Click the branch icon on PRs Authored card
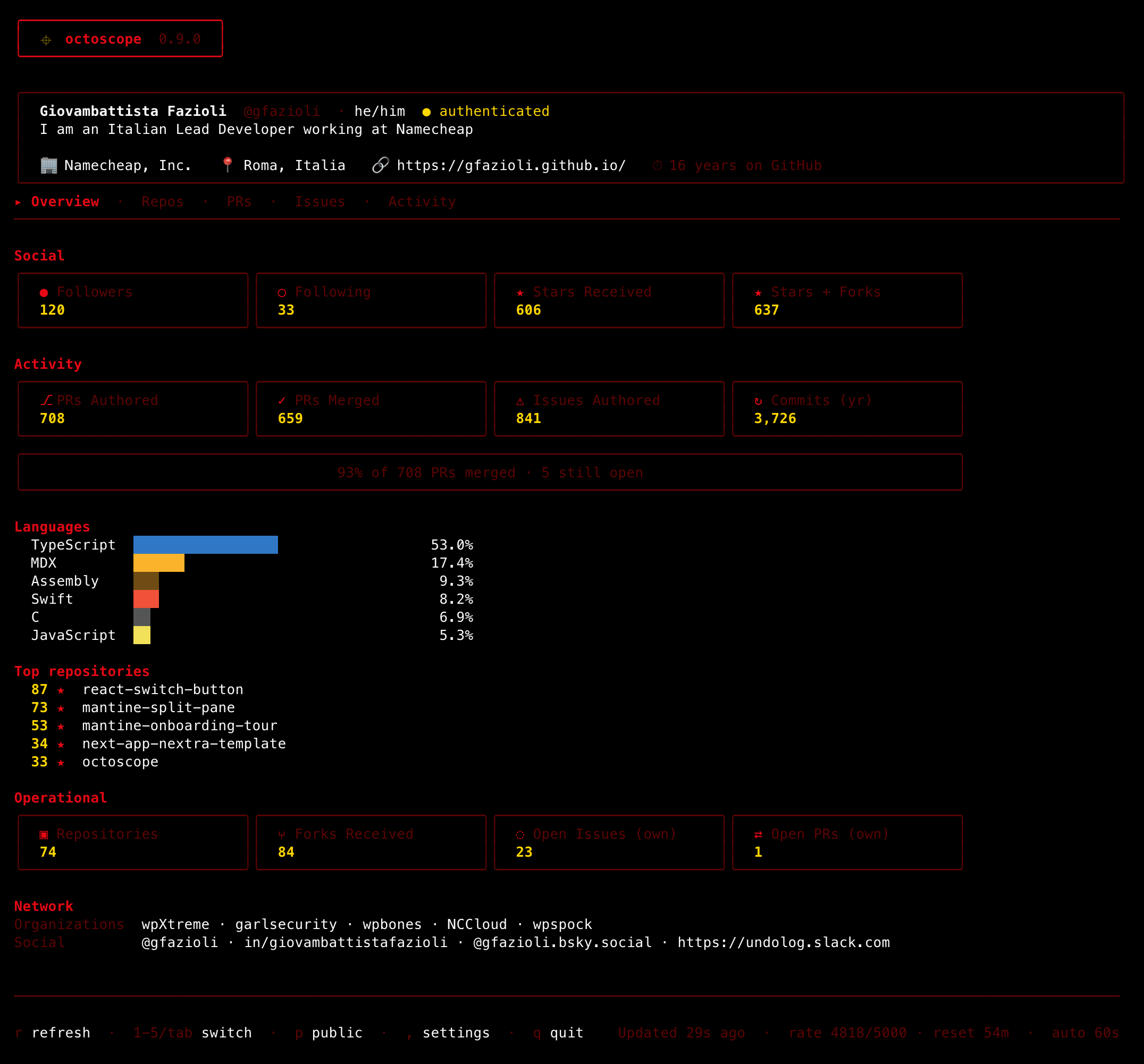 point(47,401)
